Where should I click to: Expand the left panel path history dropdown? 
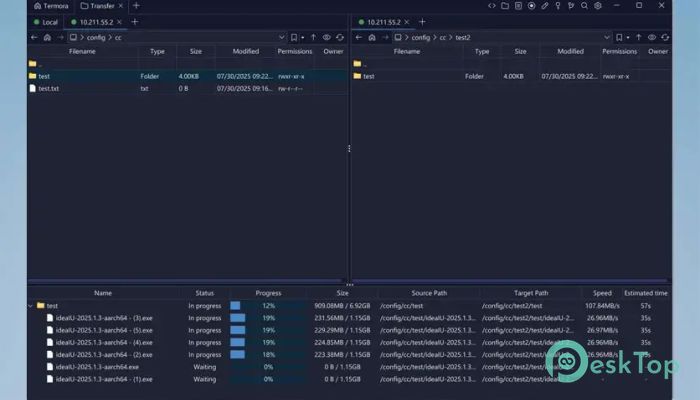pyautogui.click(x=282, y=38)
